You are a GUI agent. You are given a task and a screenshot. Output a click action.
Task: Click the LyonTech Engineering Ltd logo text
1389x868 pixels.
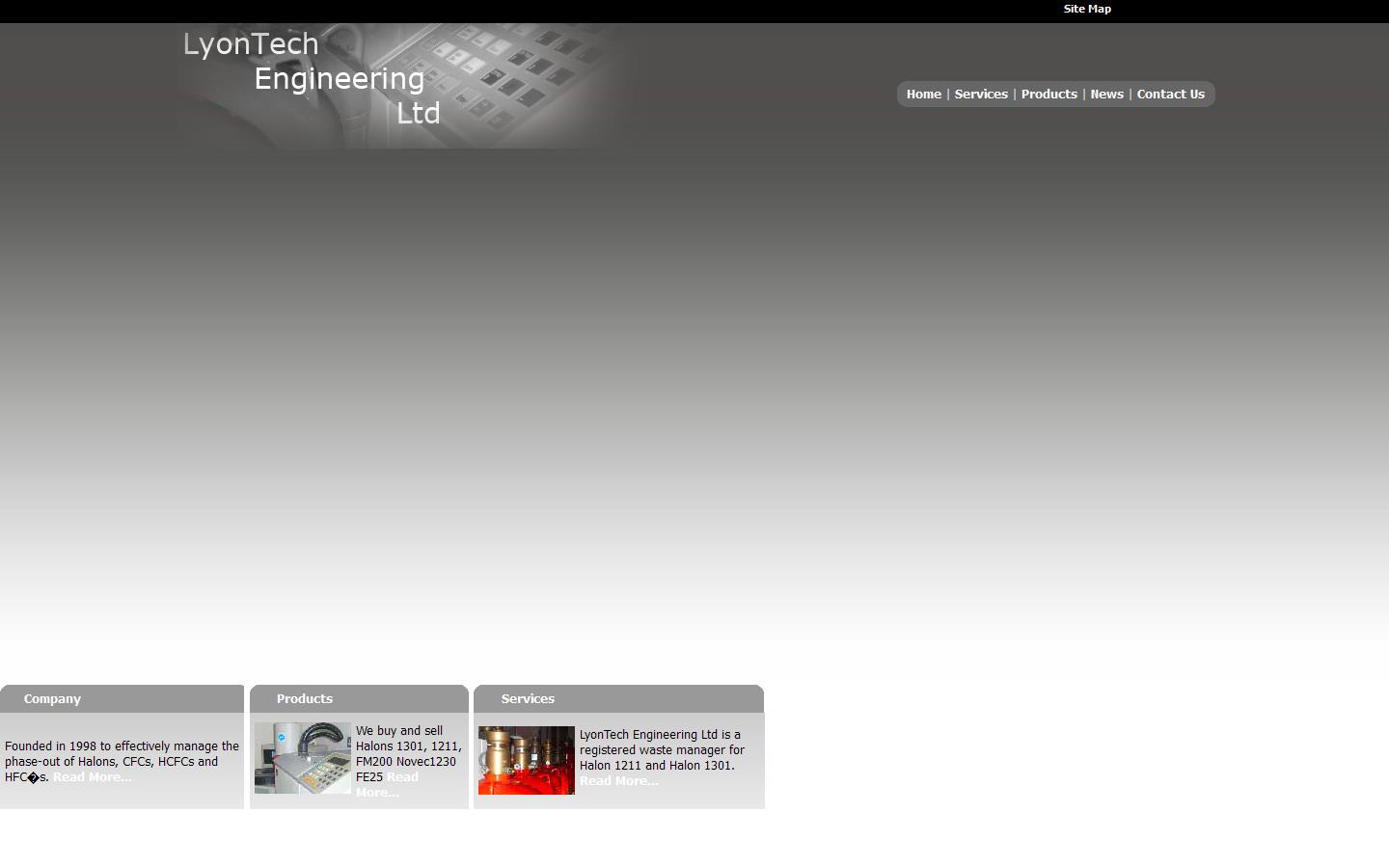click(x=312, y=78)
